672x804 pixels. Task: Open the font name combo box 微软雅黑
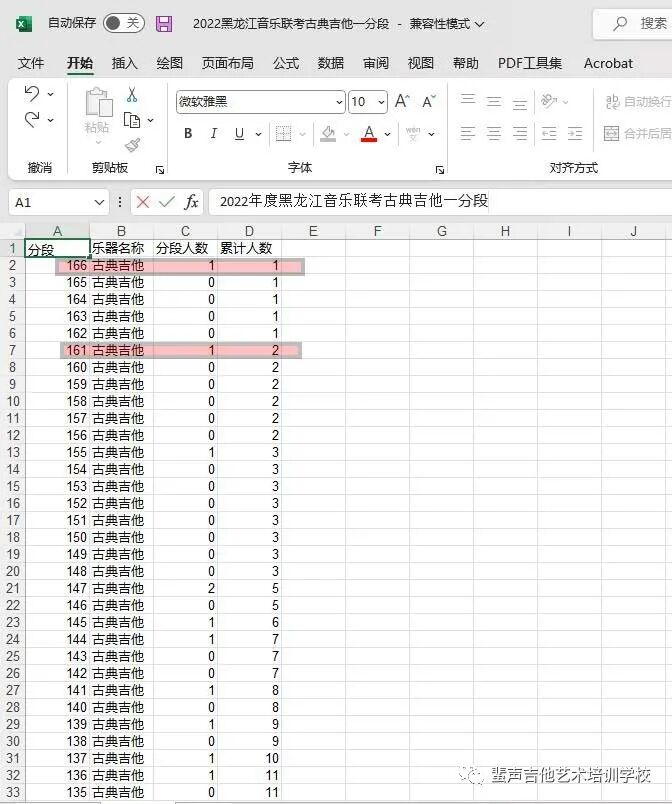click(x=260, y=102)
